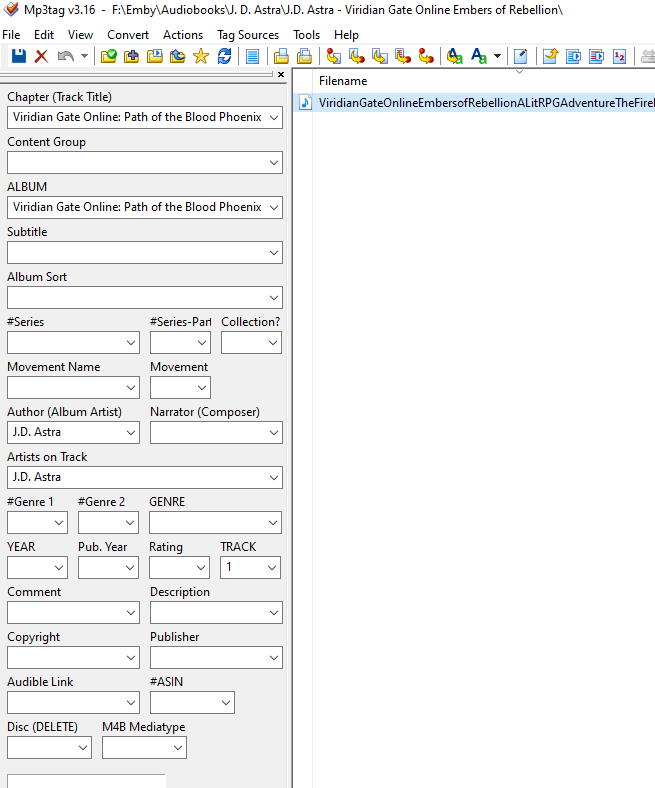Expand the #Series-Part dropdown
Viewport: 655px width, 788px height.
[202, 343]
